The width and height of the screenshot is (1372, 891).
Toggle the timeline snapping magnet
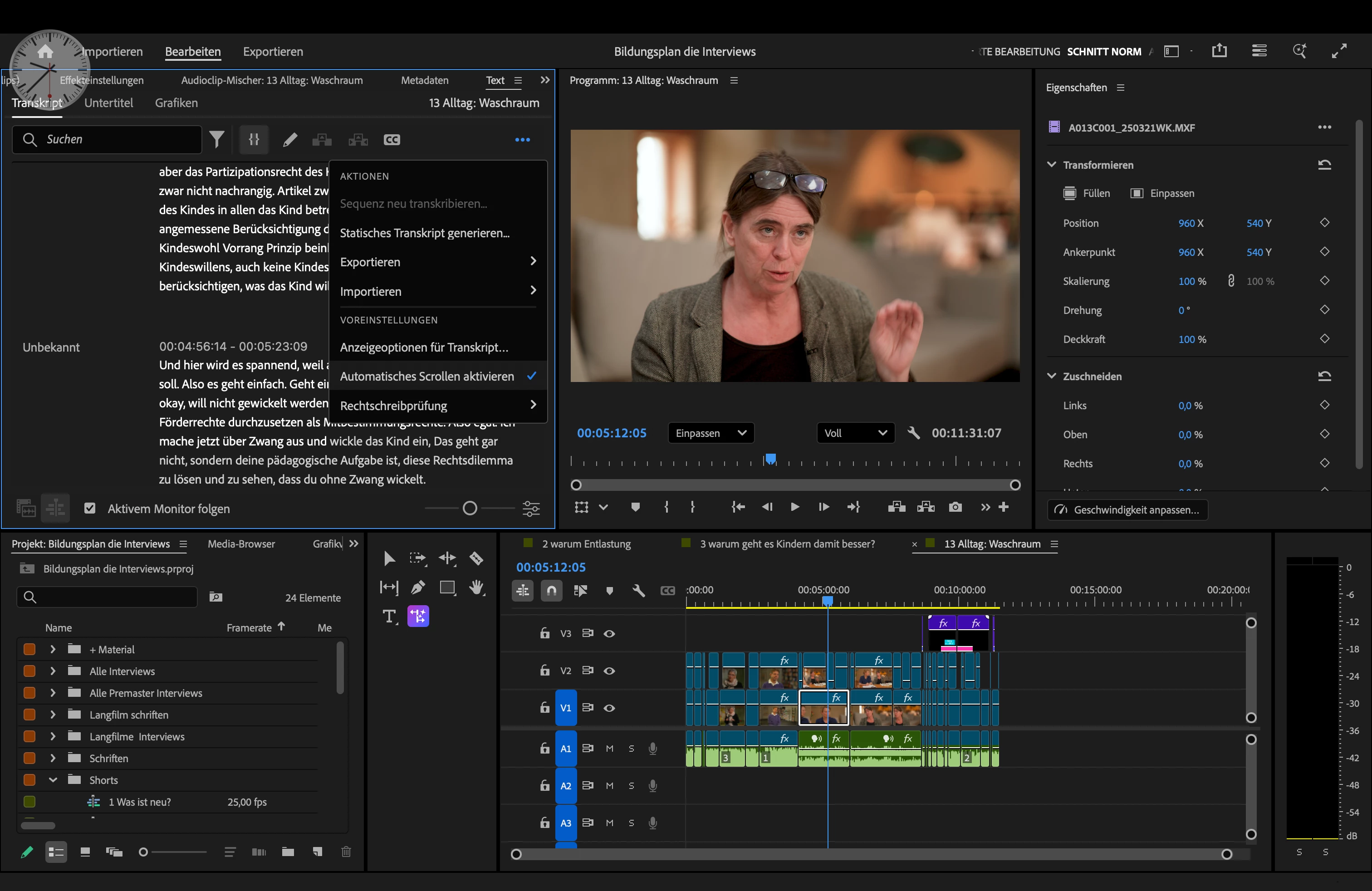[x=552, y=590]
